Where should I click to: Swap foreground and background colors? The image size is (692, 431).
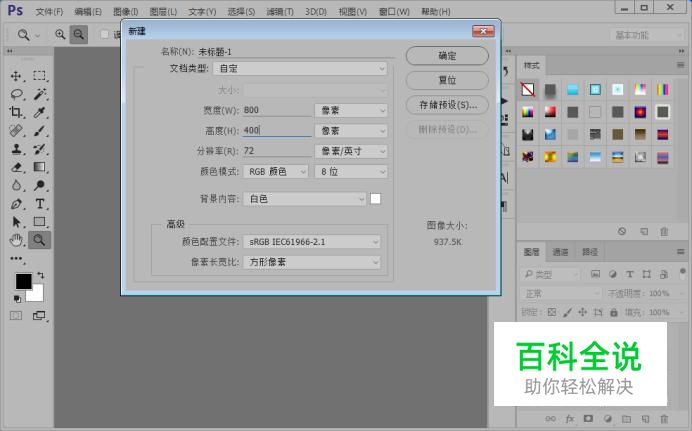coord(41,275)
